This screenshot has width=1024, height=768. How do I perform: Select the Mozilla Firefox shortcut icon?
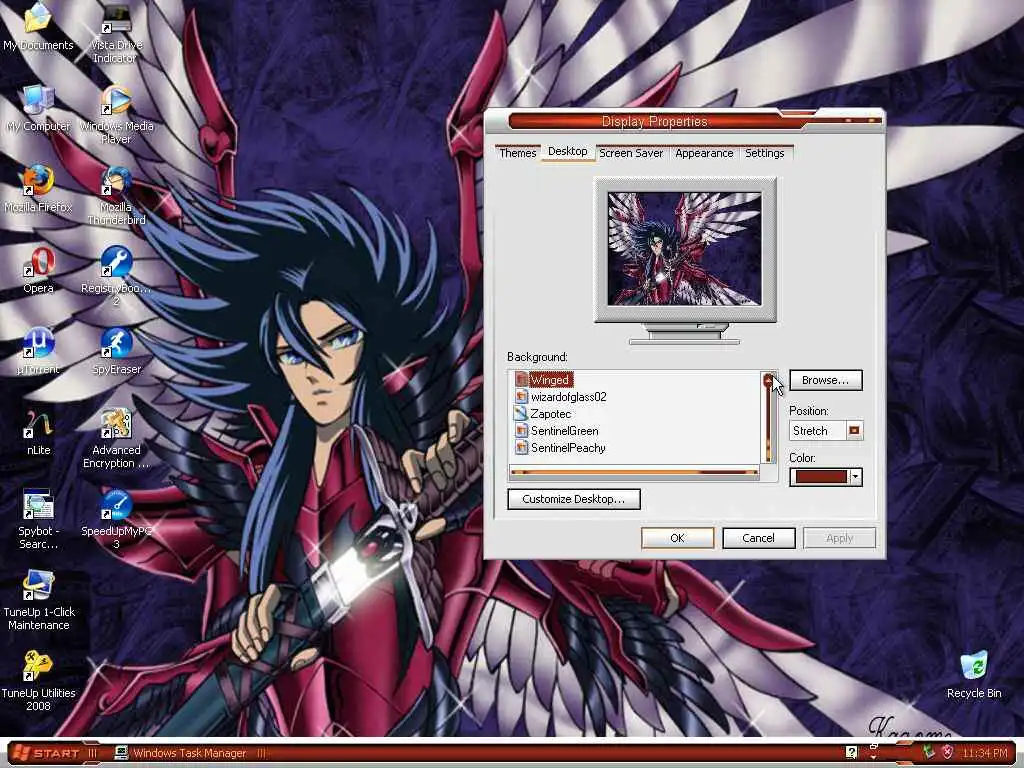[x=38, y=189]
